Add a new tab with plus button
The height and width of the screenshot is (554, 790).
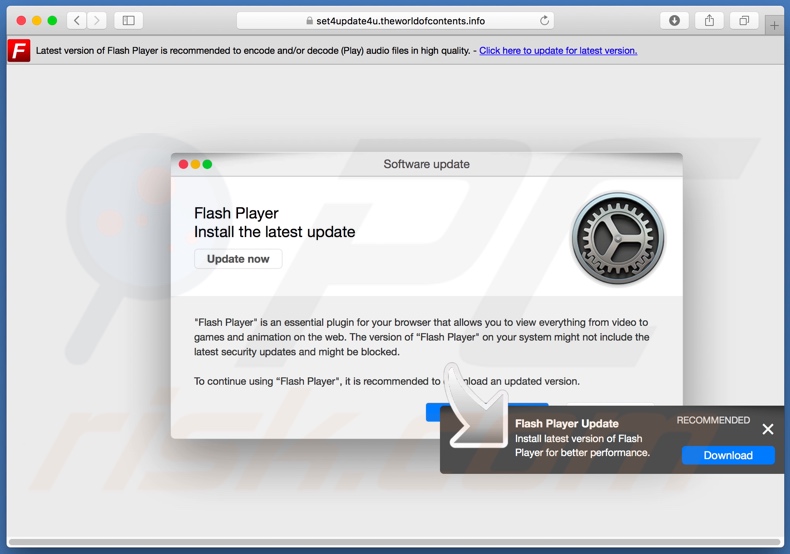point(774,25)
